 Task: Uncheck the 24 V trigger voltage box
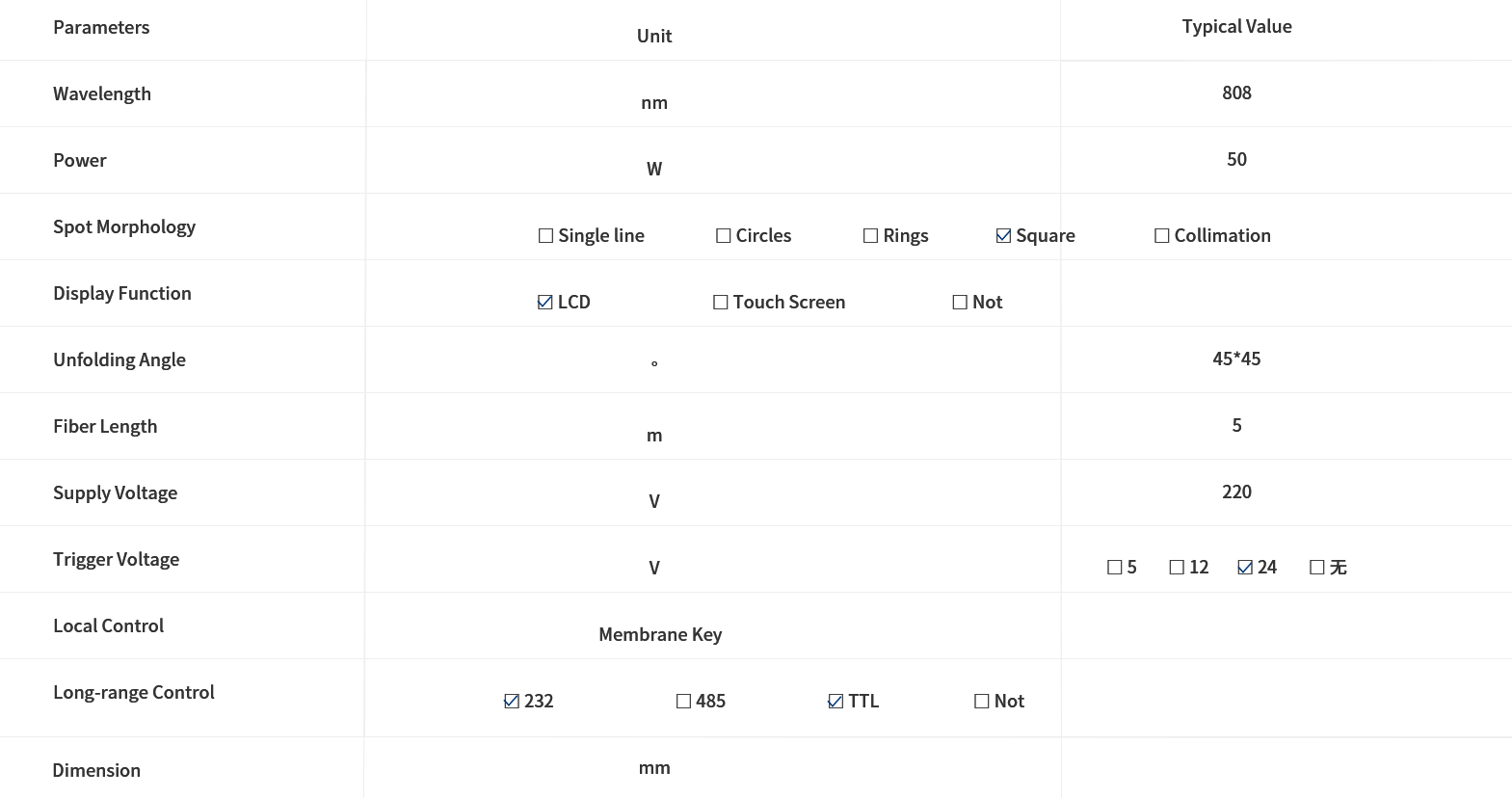tap(1245, 568)
